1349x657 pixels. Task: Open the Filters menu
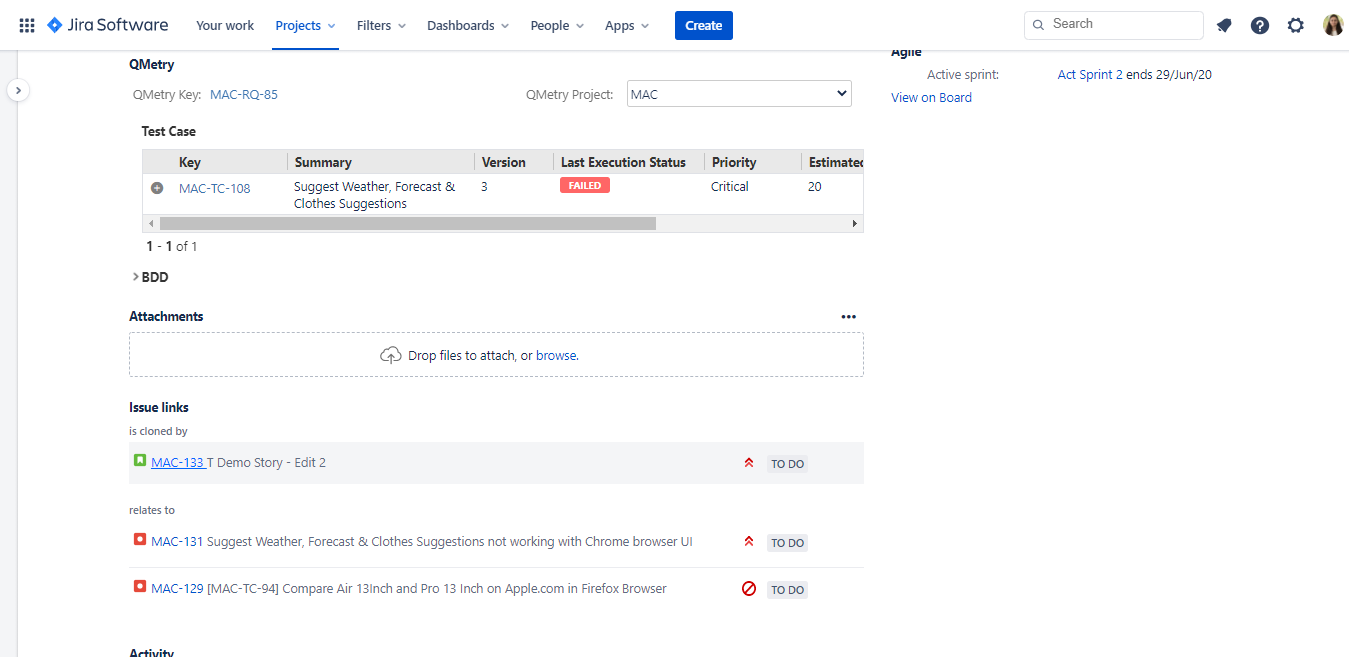381,26
